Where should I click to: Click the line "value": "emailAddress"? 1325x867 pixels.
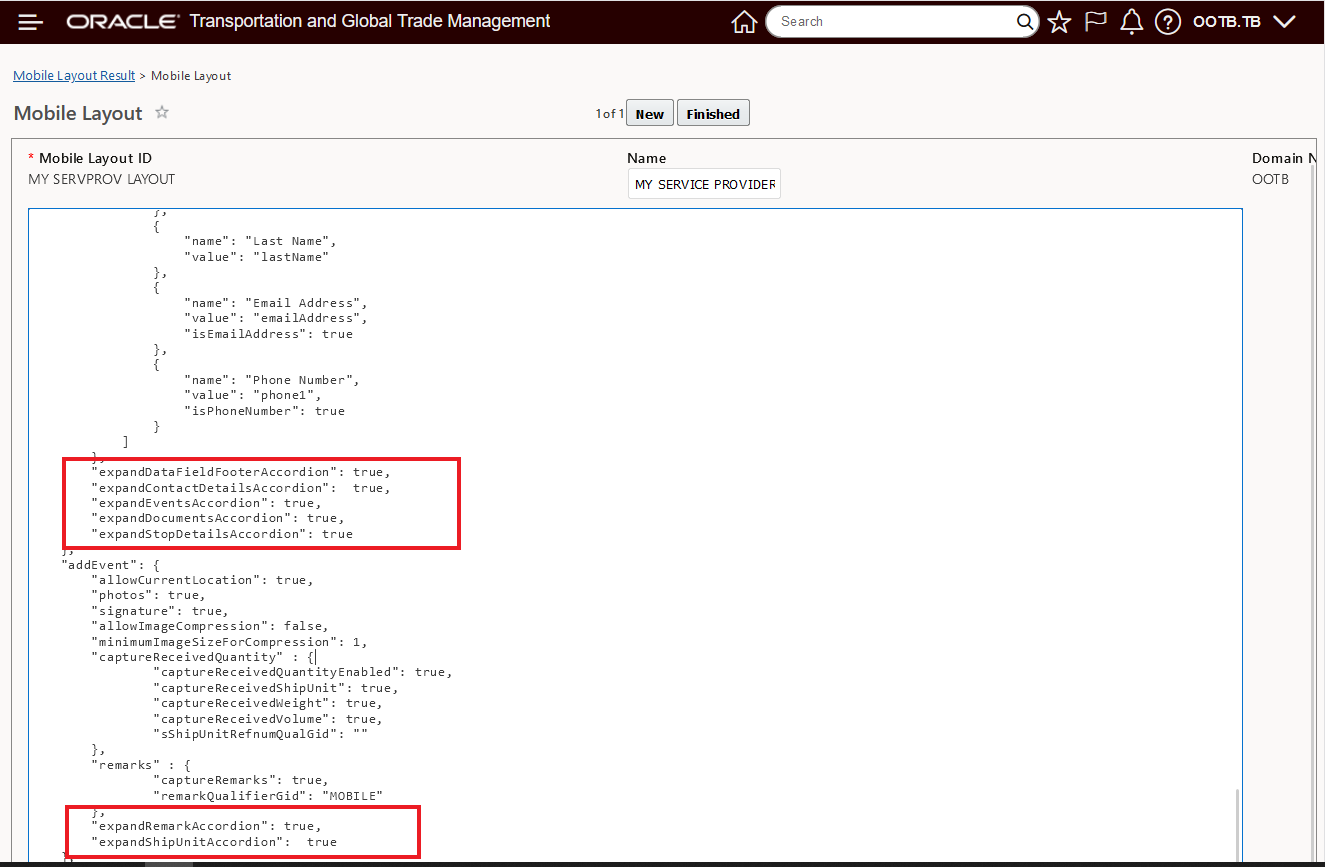coord(276,318)
